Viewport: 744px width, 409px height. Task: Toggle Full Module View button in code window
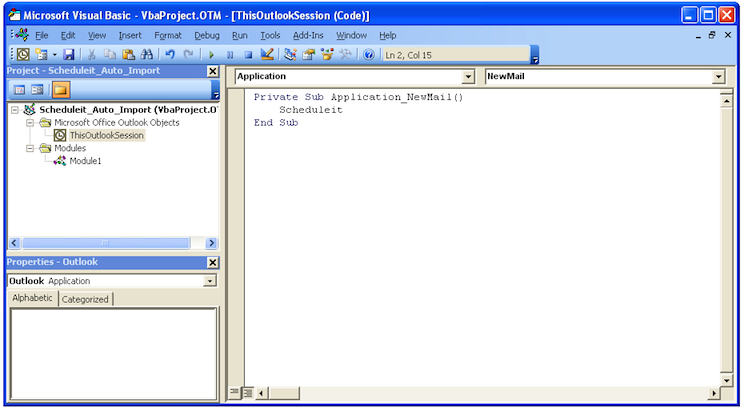click(247, 392)
